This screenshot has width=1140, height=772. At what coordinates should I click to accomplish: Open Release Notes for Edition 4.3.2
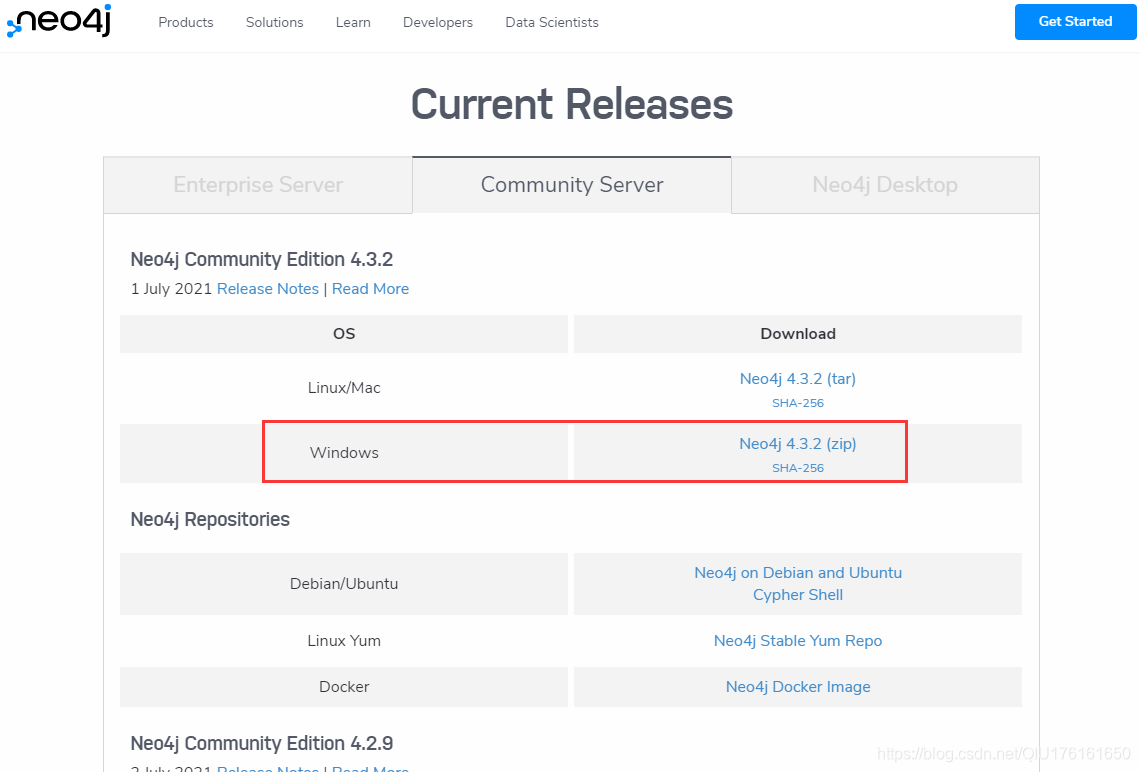click(268, 289)
